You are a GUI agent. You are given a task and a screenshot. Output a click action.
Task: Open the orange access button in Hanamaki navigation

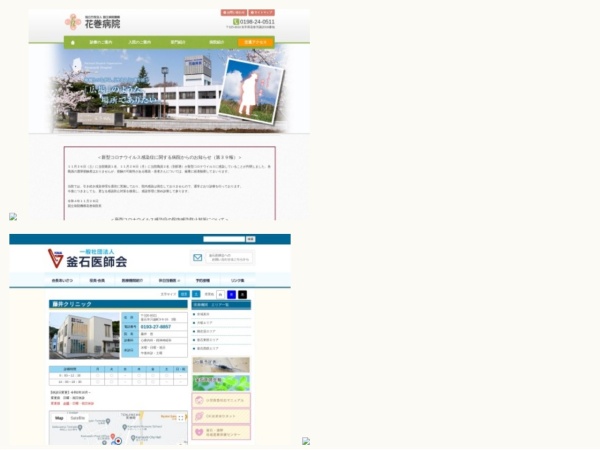256,42
